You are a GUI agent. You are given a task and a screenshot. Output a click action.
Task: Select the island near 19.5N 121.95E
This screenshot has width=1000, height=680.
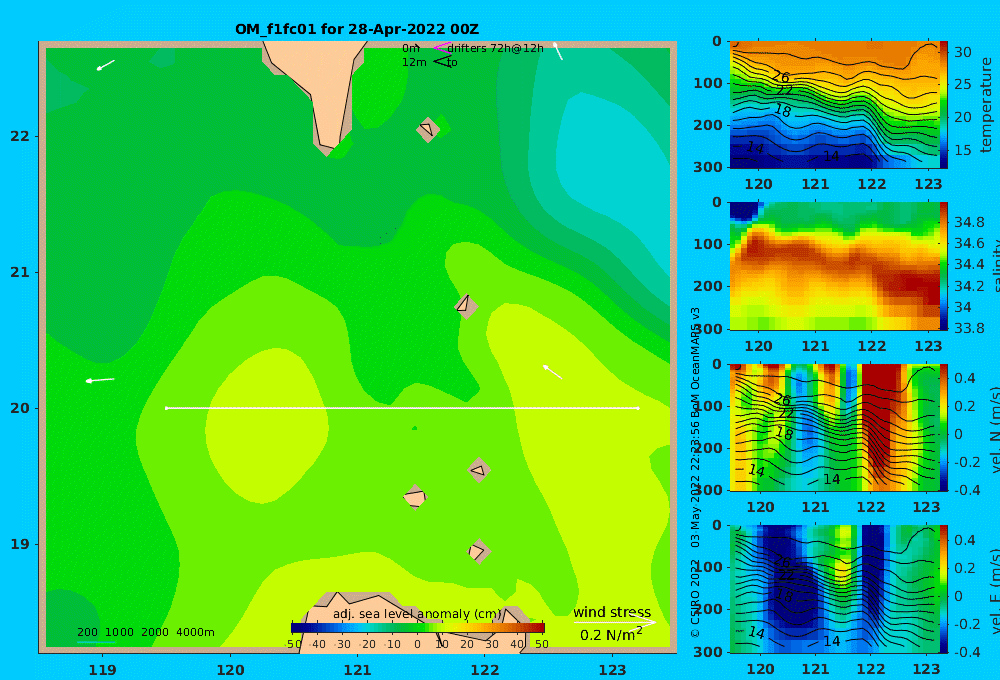(479, 470)
